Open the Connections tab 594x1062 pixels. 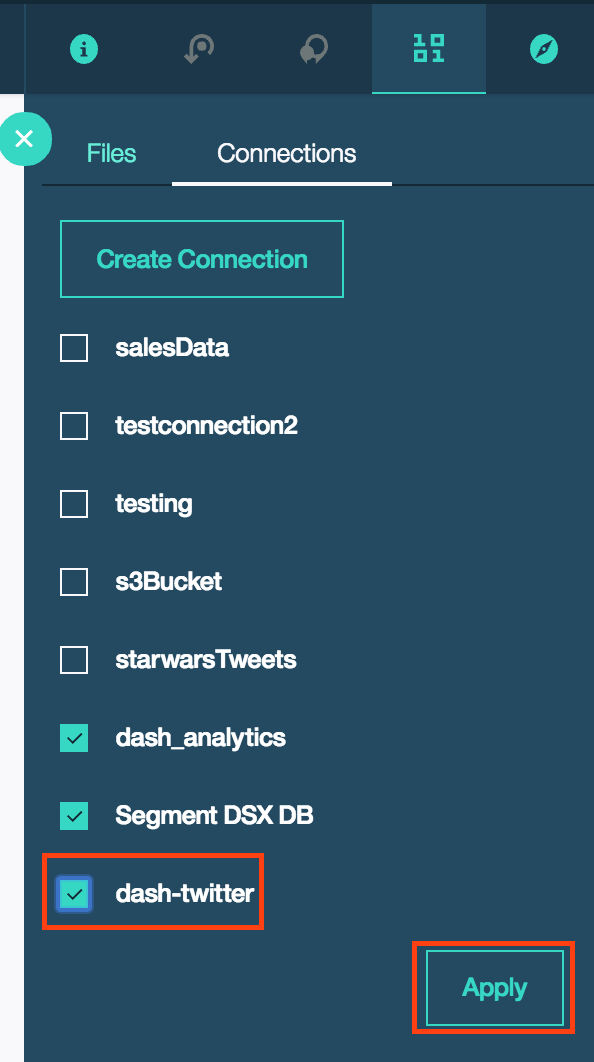(x=286, y=153)
